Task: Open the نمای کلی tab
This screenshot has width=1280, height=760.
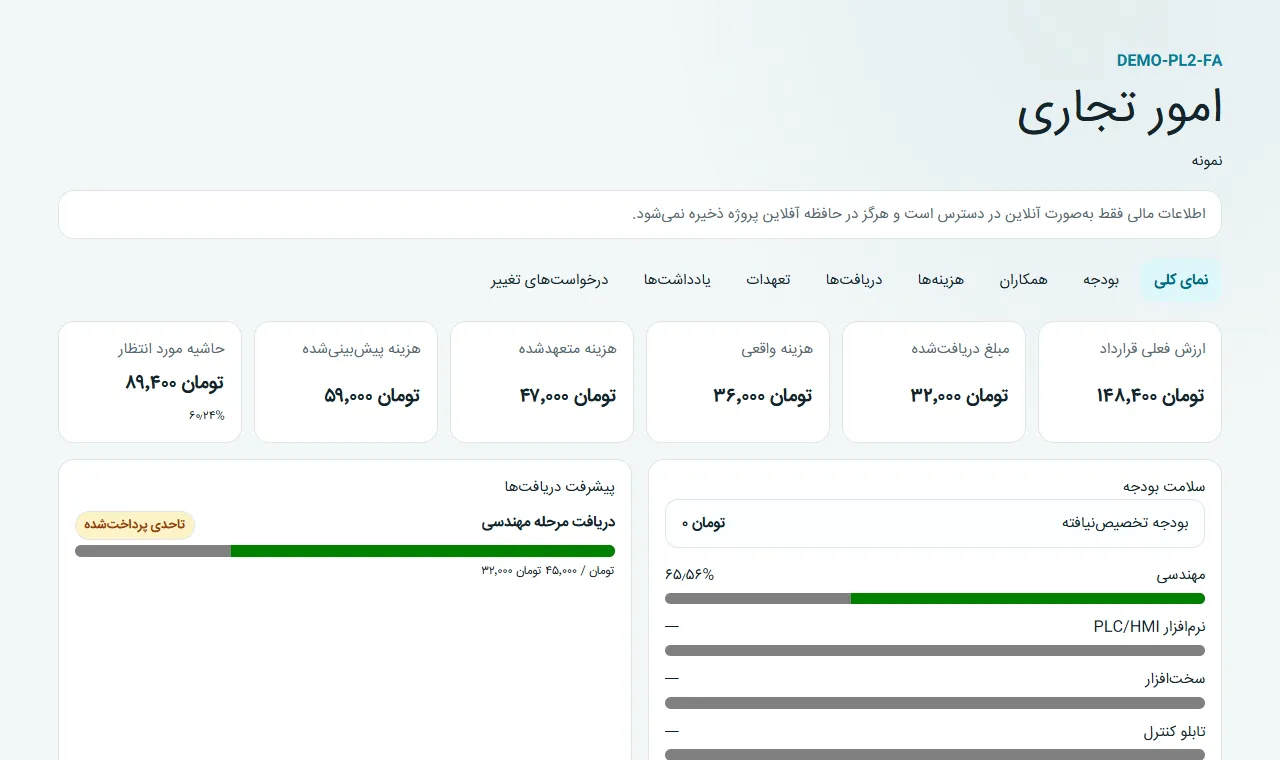Action: click(1181, 280)
